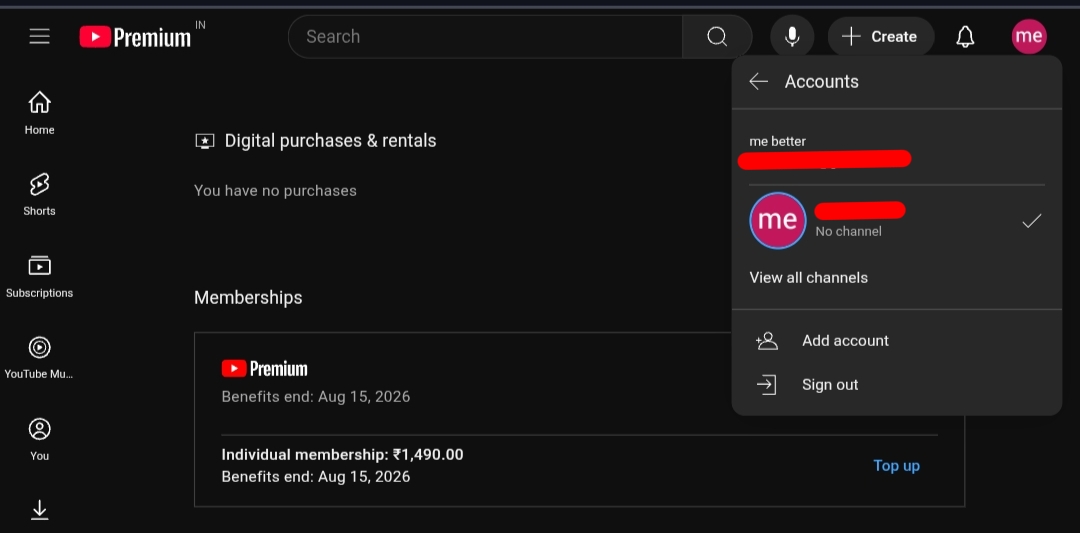Click the profile avatar at top right
1080x533 pixels.
1029,37
